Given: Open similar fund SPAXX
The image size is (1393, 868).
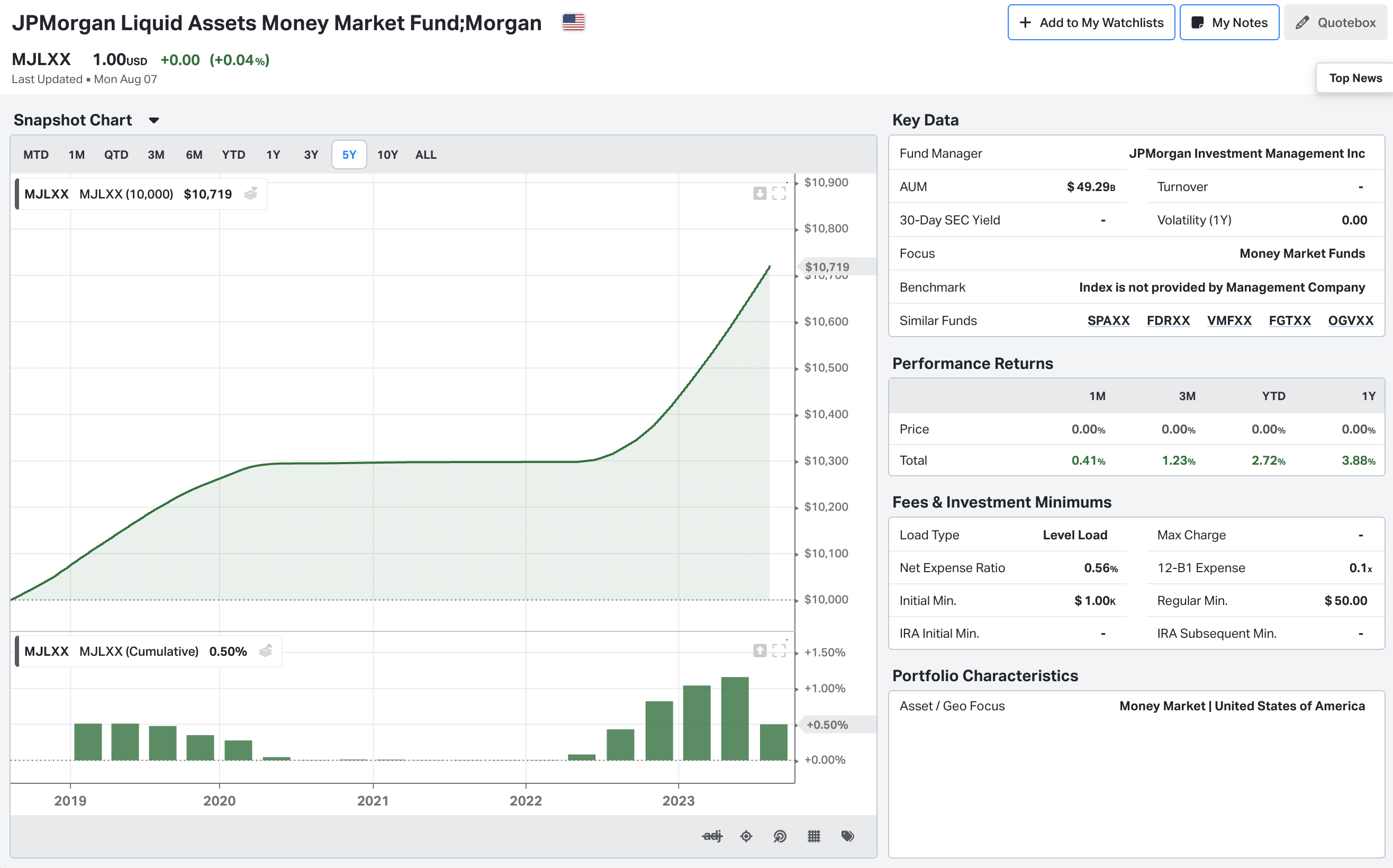Looking at the screenshot, I should 1108,320.
